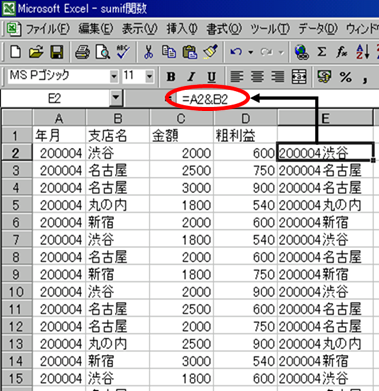This screenshot has width=379, height=391.
Task: Open the font name dropdown
Action: (x=114, y=77)
